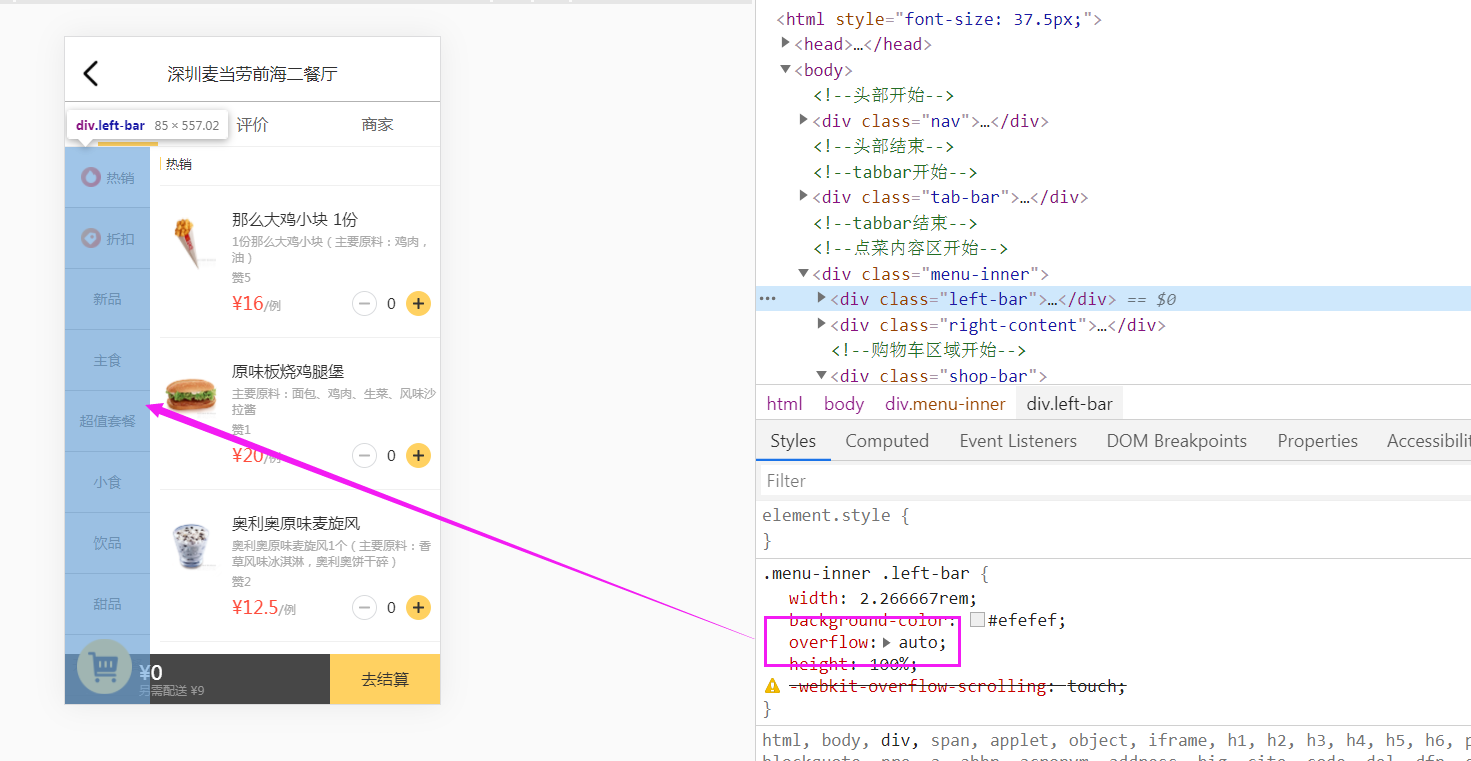The height and width of the screenshot is (761, 1471).
Task: Expand the div class nav node
Action: pyautogui.click(x=803, y=120)
